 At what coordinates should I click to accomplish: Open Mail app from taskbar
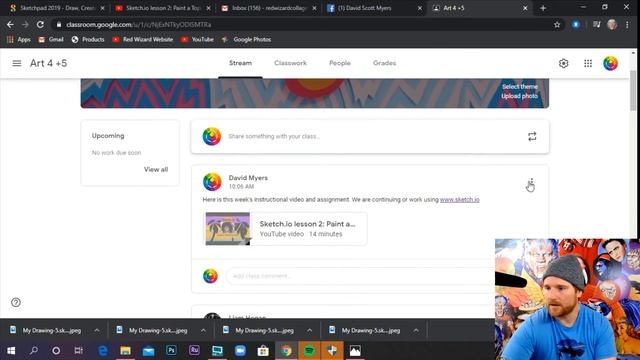pos(148,351)
